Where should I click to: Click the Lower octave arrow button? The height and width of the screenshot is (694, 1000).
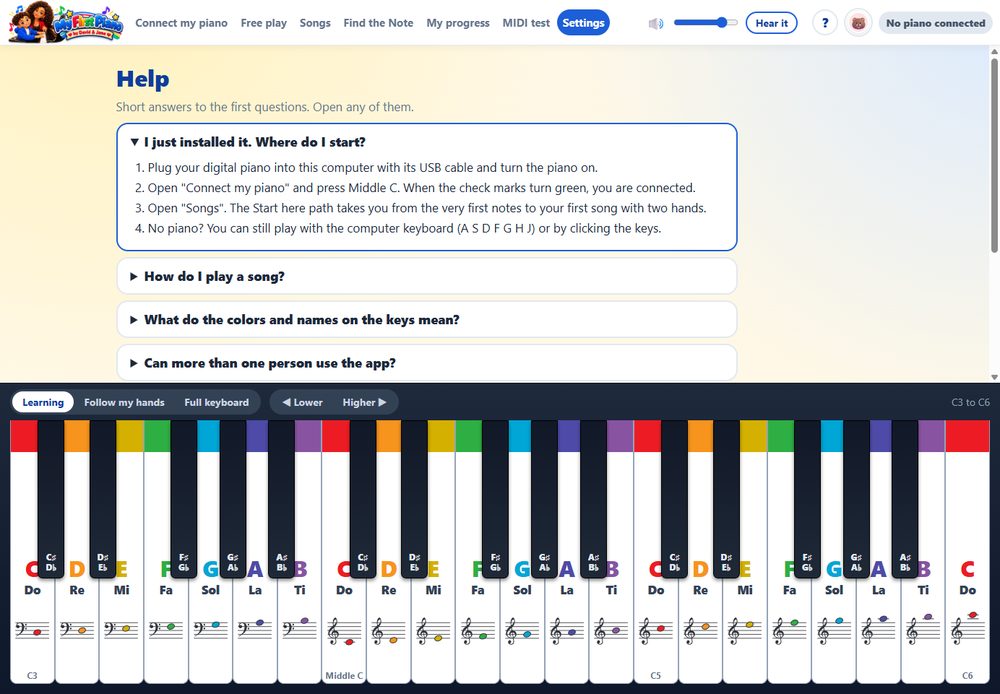[x=302, y=402]
